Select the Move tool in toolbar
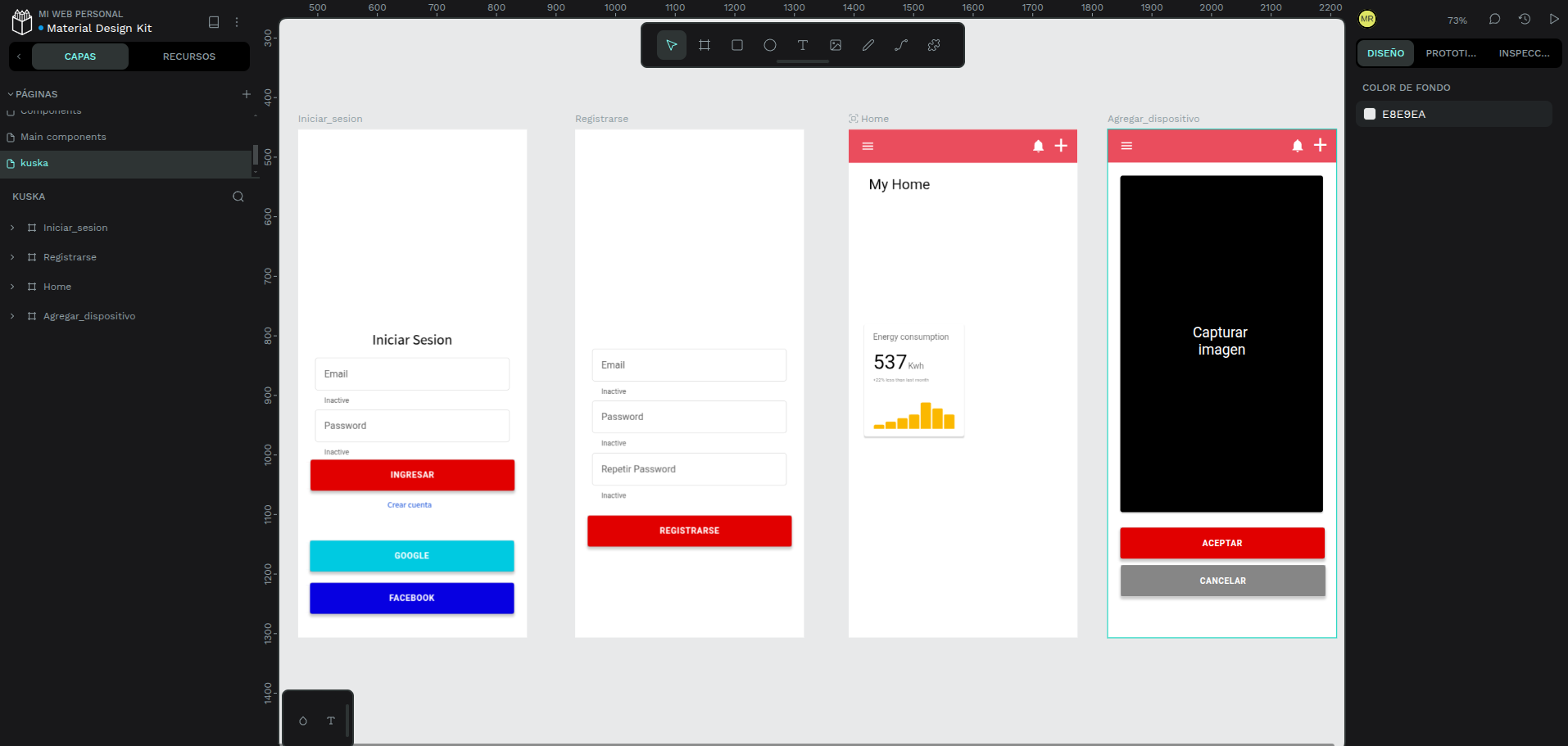The width and height of the screenshot is (1568, 746). pyautogui.click(x=671, y=45)
